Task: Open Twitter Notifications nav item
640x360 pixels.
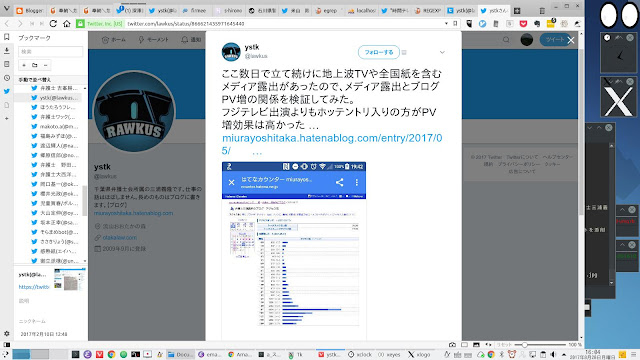Action: [x=191, y=40]
